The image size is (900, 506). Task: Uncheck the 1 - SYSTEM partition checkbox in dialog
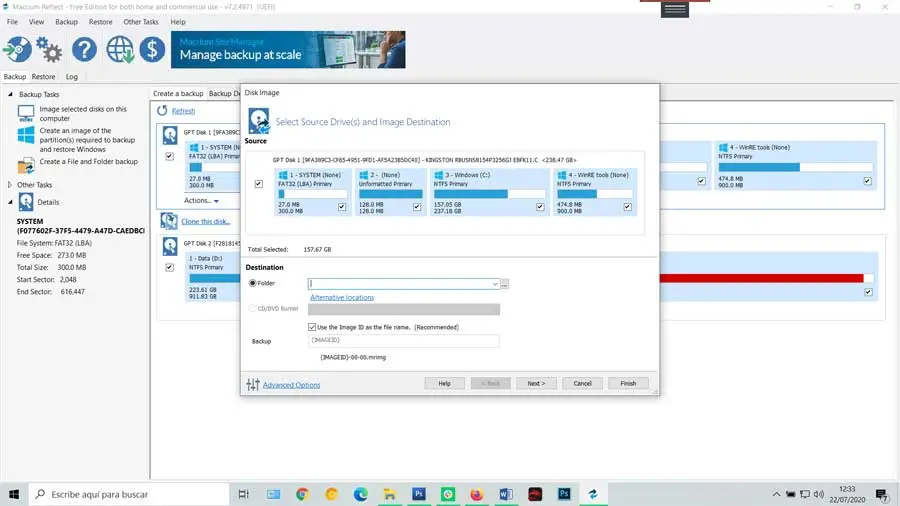342,207
